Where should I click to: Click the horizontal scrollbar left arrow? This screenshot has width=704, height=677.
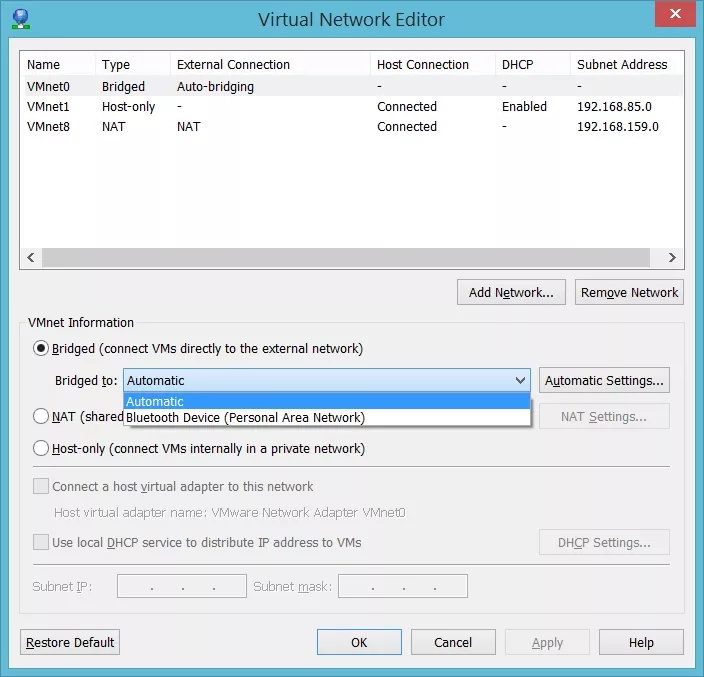click(31, 257)
